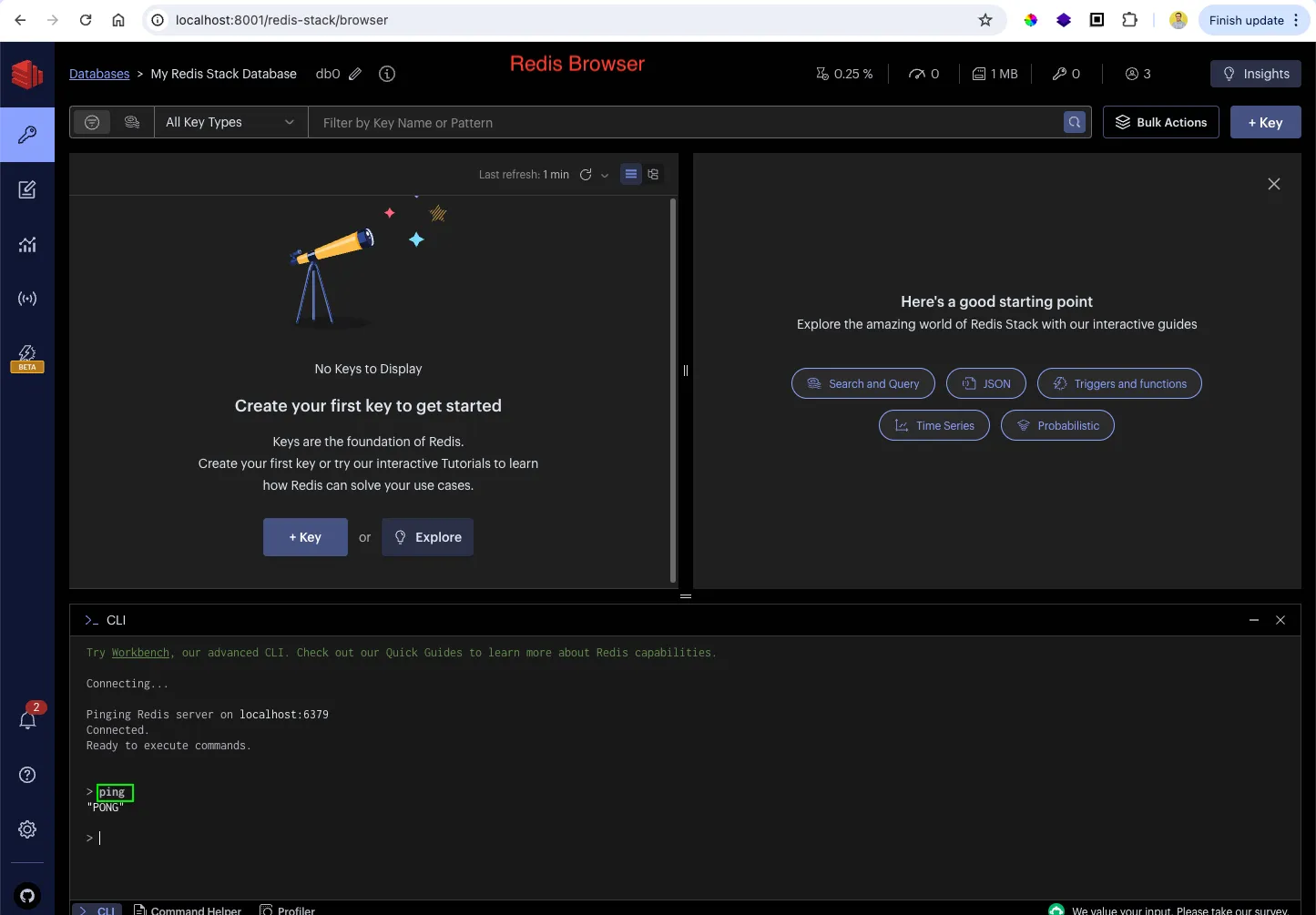Open the Time Series guide
The image size is (1316, 915).
pos(933,425)
